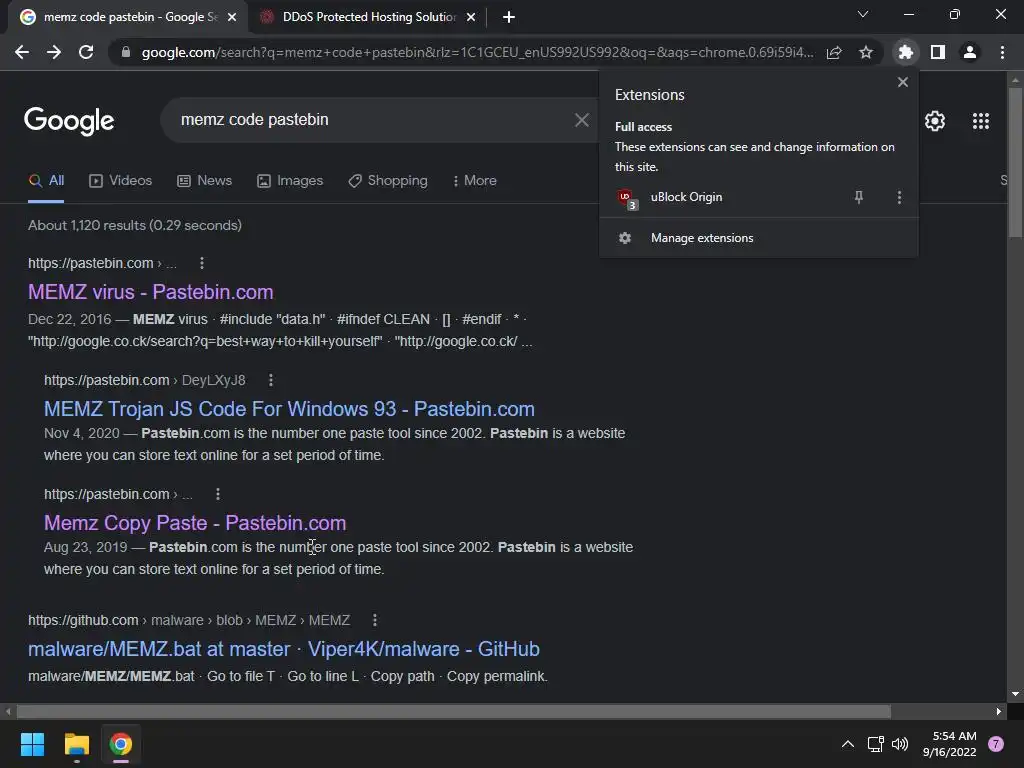Viewport: 1024px width, 768px height.
Task: Click the scroll-right arrow on horizontal scrollbar
Action: point(999,711)
